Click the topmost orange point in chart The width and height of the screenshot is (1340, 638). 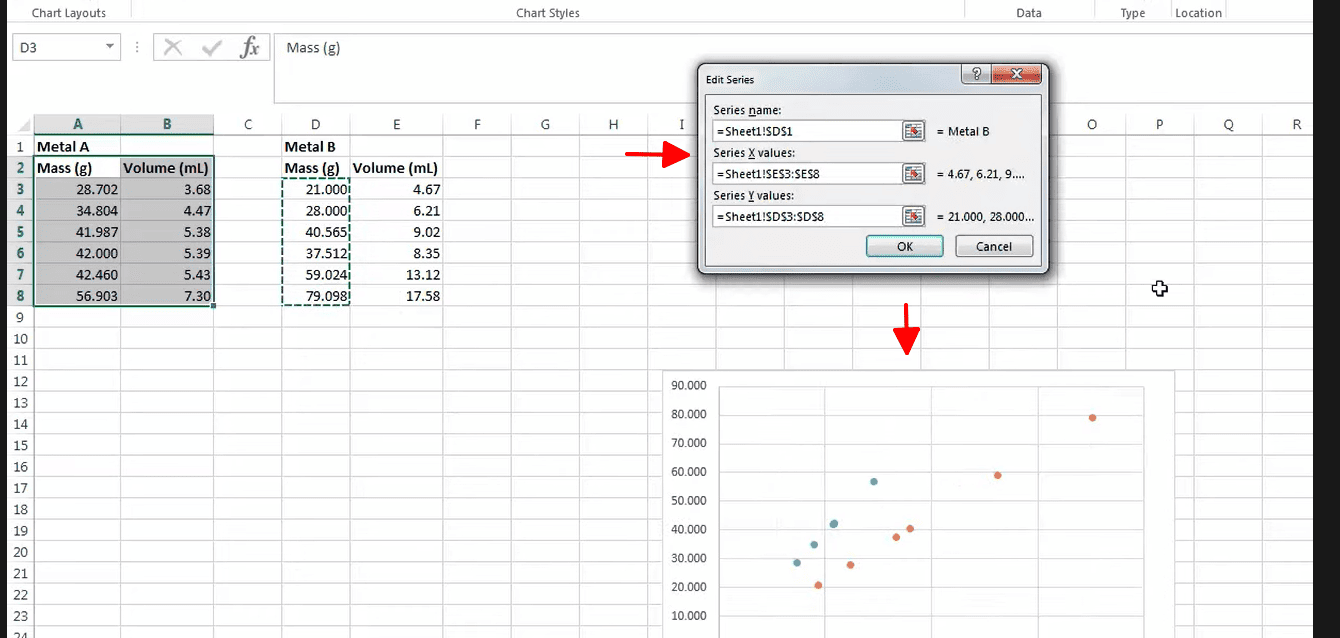pos(1092,418)
